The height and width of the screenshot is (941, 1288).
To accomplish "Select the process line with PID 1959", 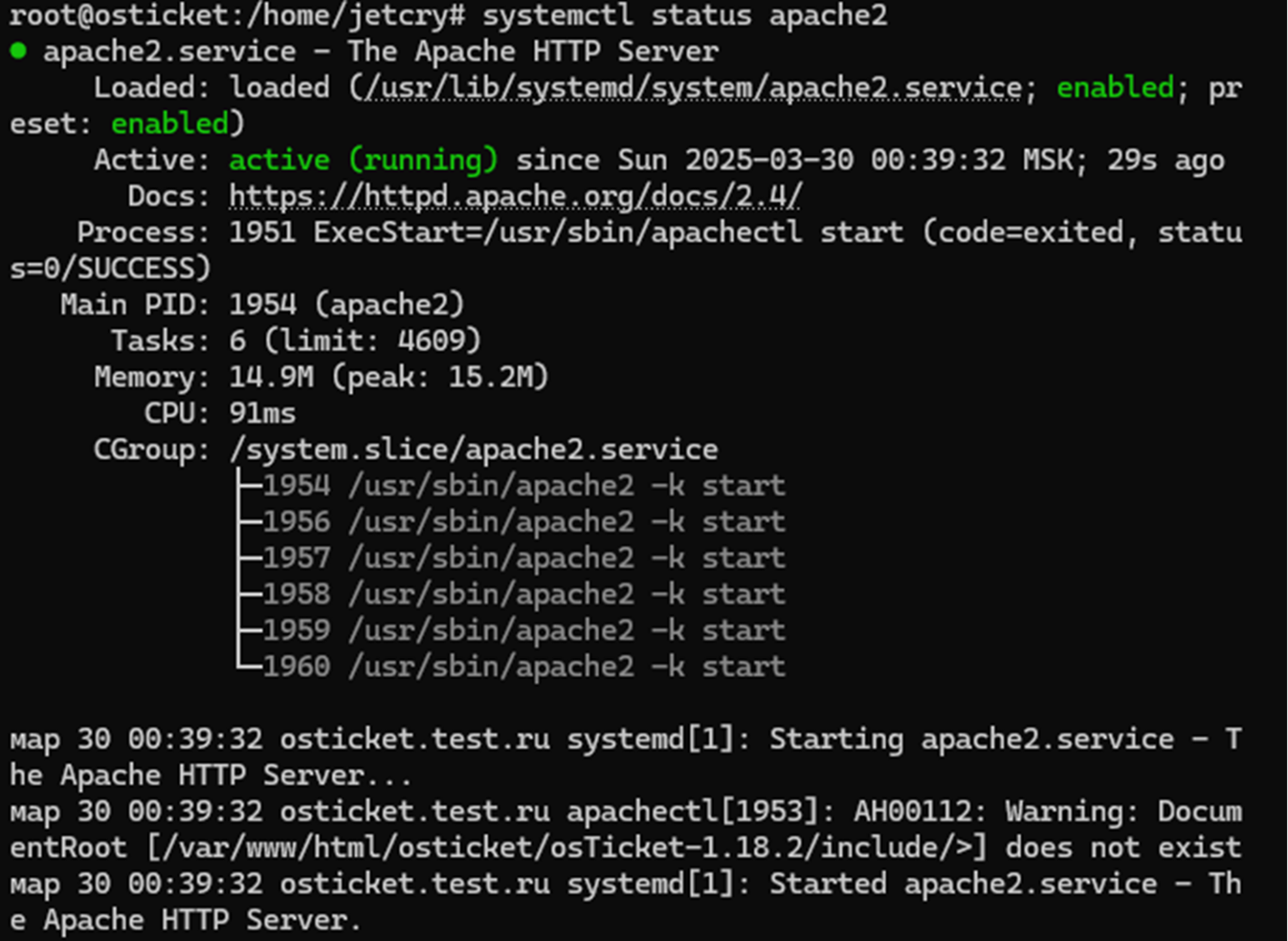I will pos(524,629).
